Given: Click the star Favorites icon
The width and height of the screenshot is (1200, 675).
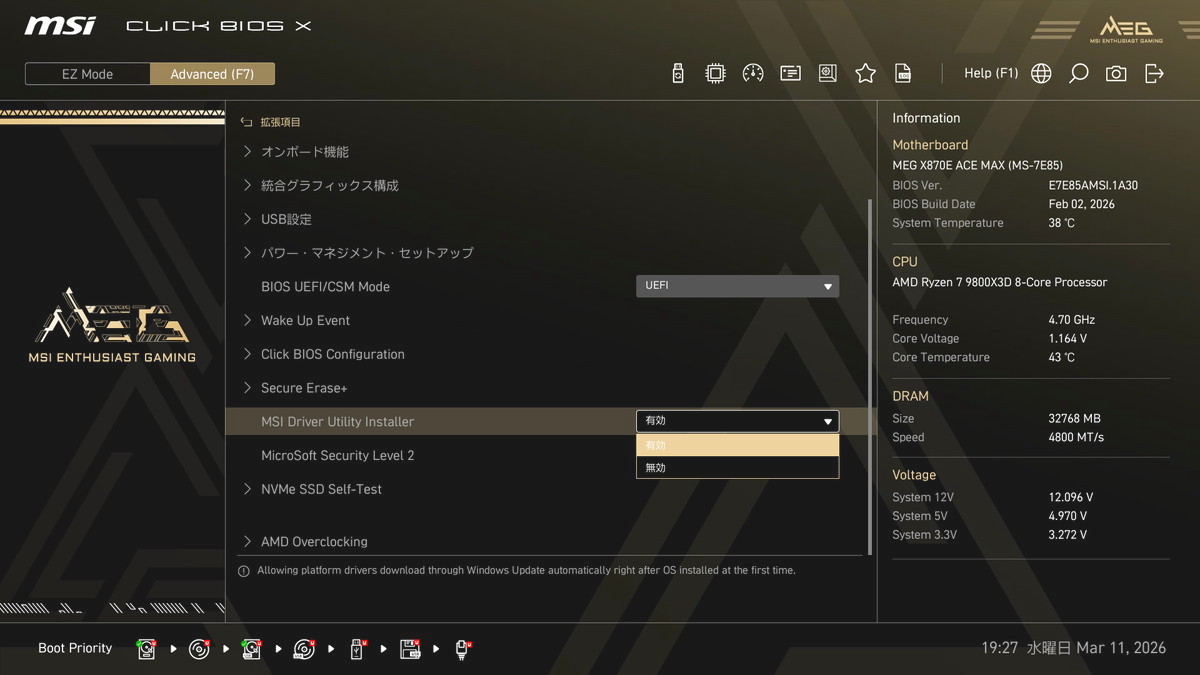Looking at the screenshot, I should click(865, 73).
